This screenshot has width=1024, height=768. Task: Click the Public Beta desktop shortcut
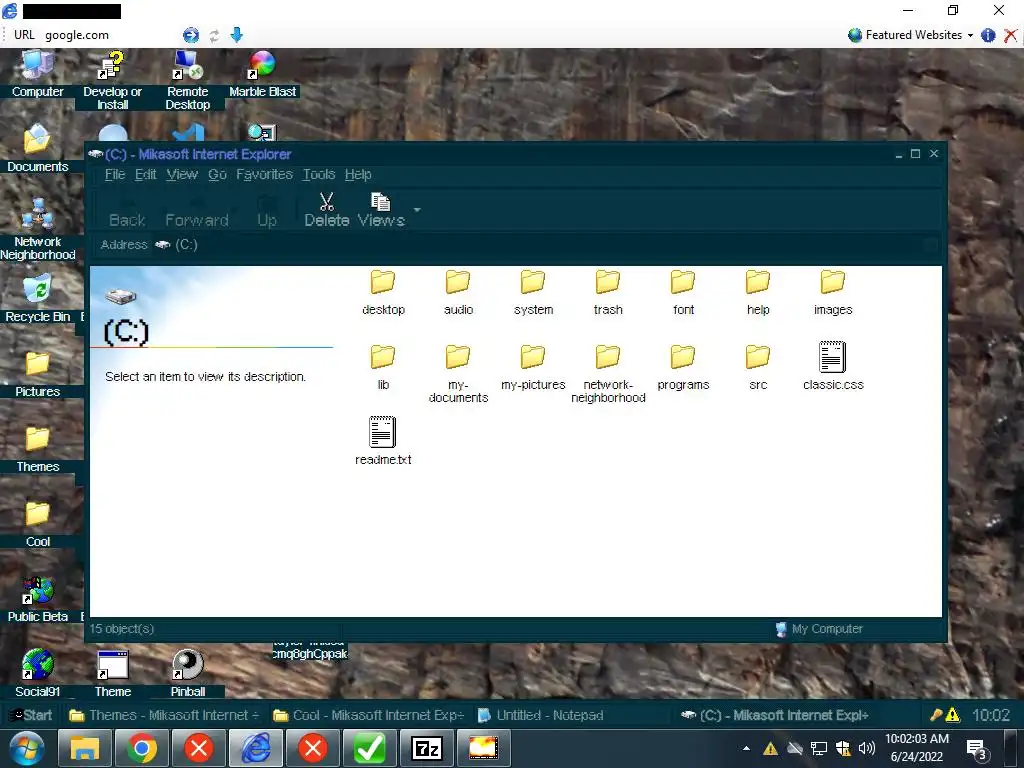tap(37, 600)
